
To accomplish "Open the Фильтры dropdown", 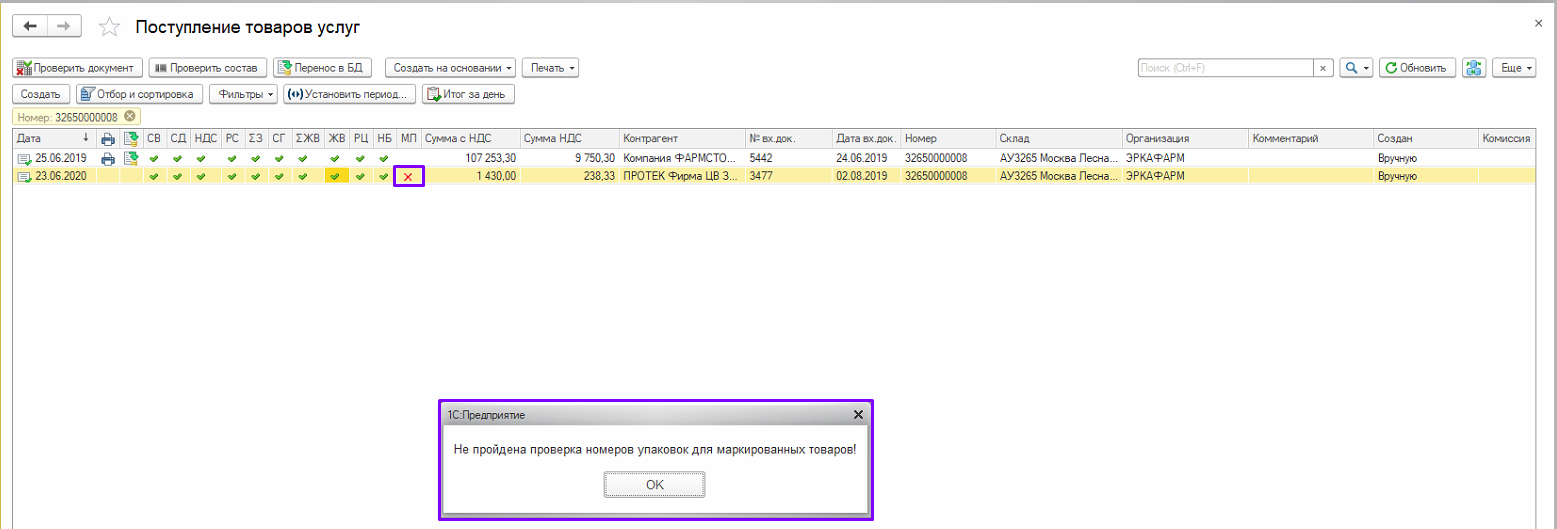I will pos(243,94).
